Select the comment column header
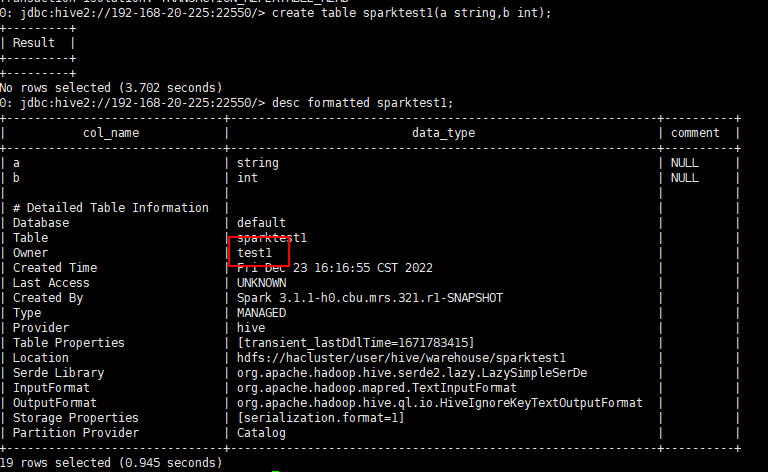768x472 pixels. (695, 133)
